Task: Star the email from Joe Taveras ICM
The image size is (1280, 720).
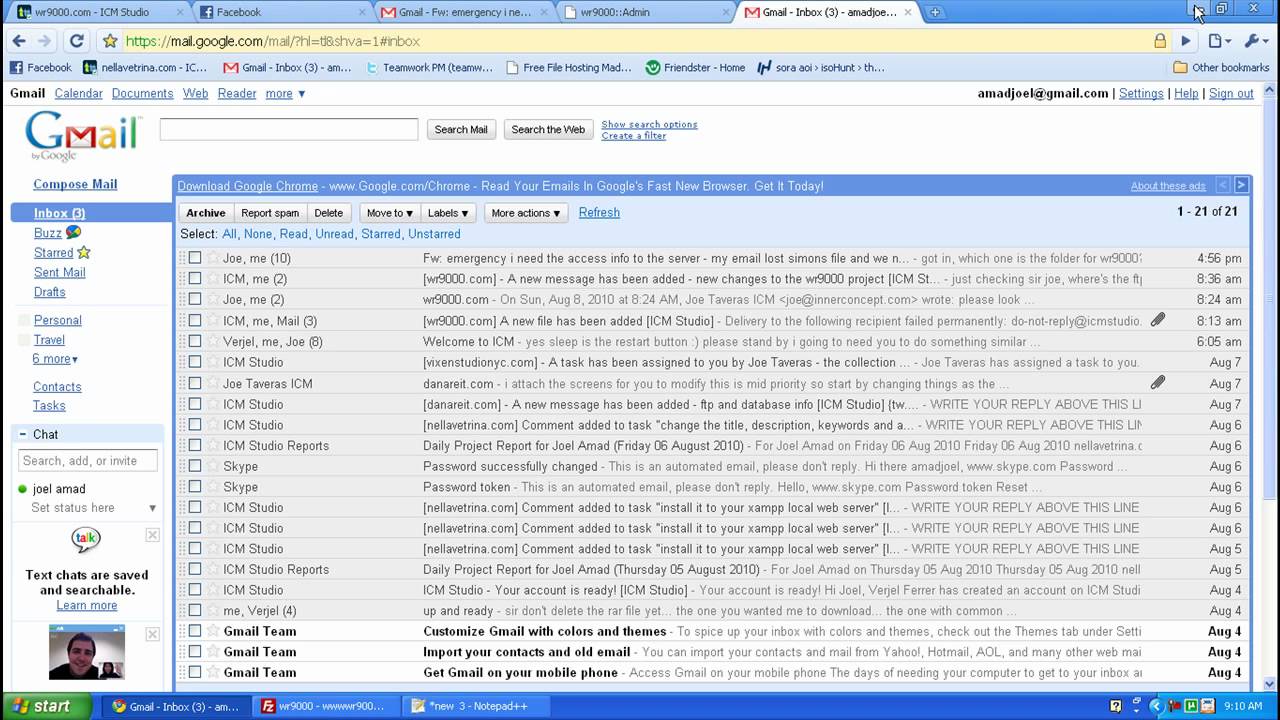Action: pos(212,383)
